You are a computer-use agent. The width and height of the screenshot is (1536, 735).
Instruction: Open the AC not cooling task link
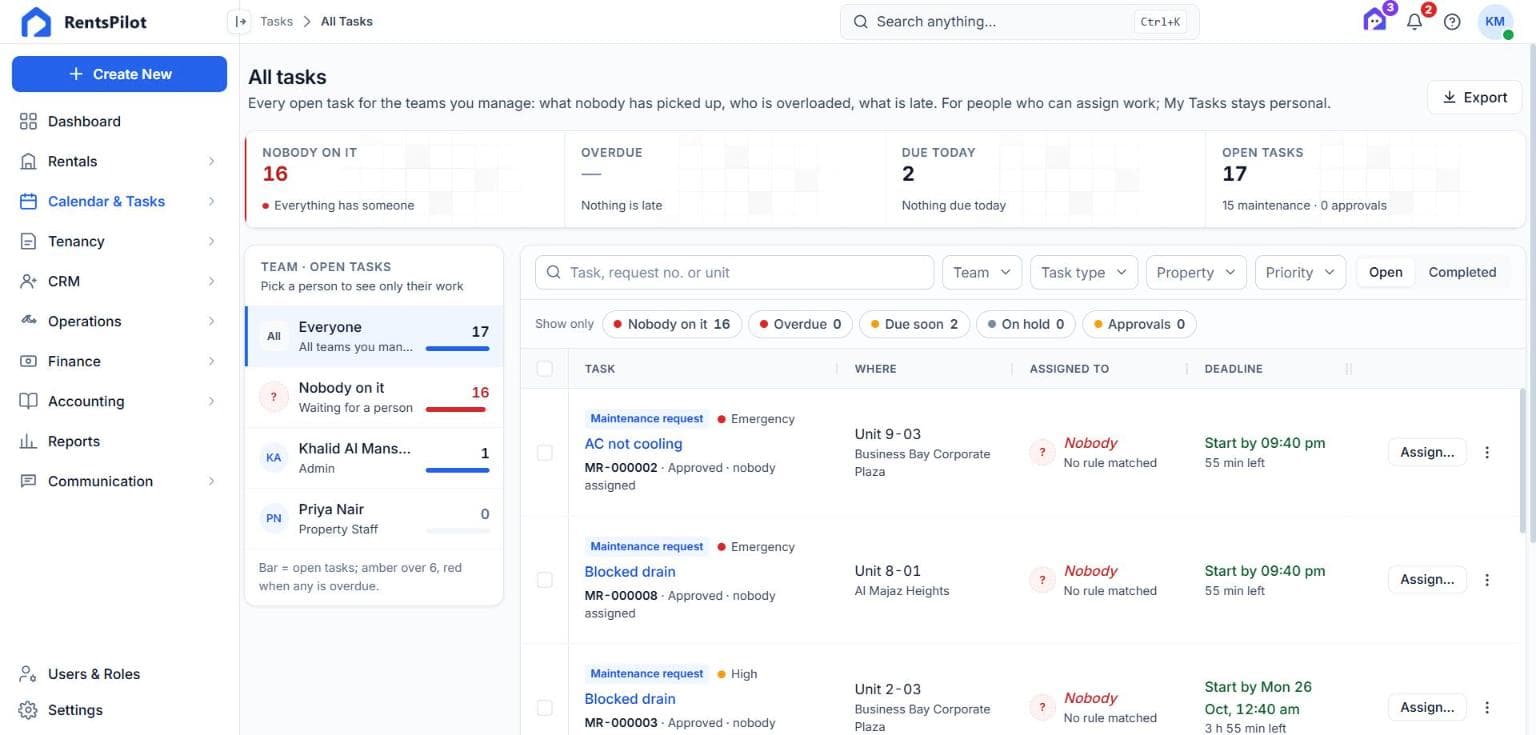[633, 444]
